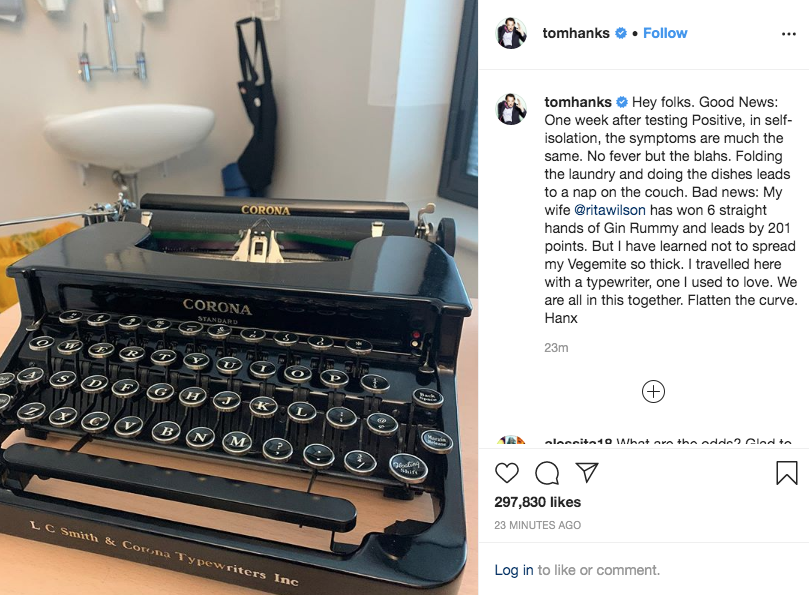
Task: Save the post using bookmark icon
Action: coord(787,472)
